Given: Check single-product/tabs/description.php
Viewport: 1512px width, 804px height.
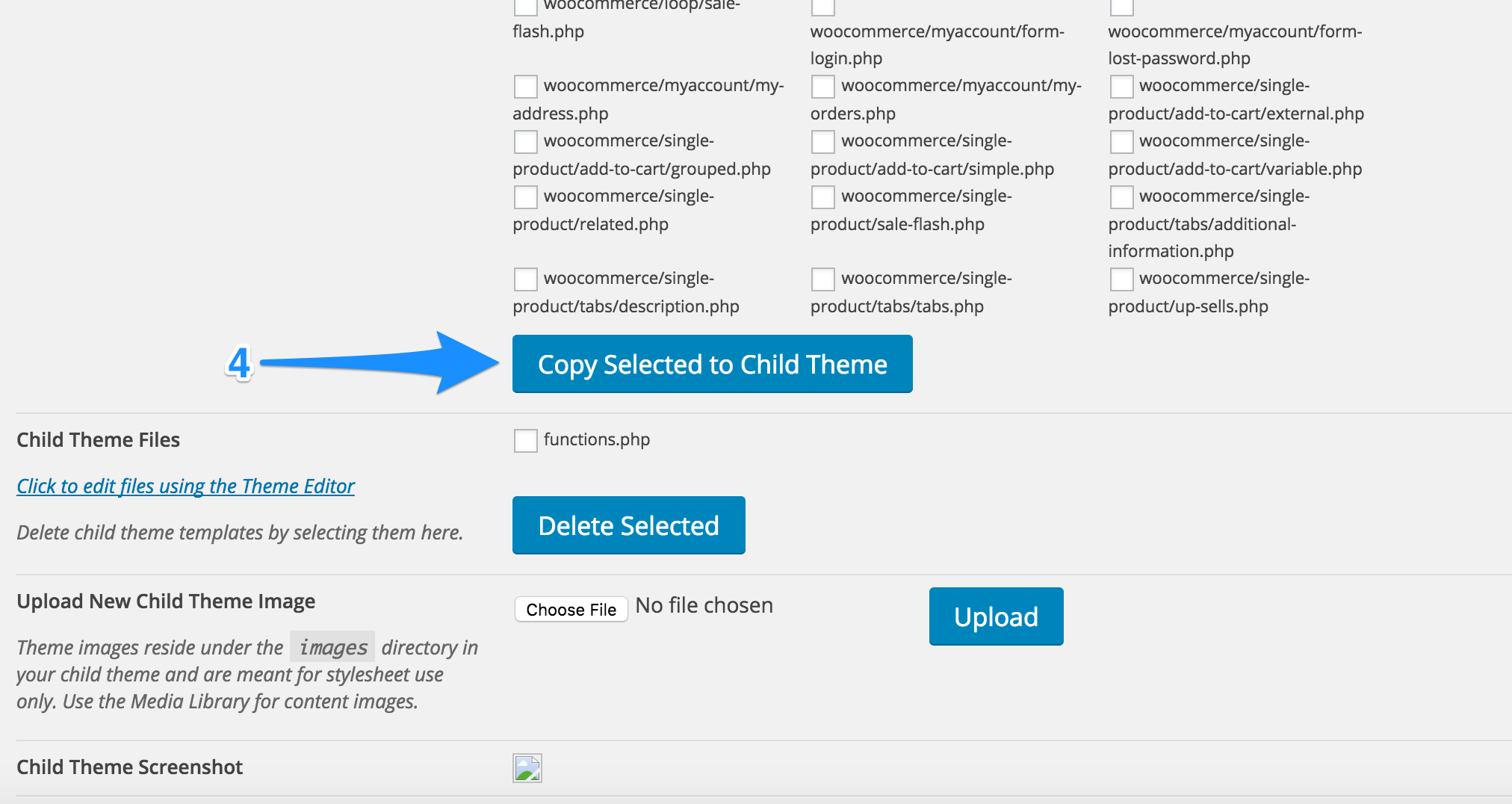Looking at the screenshot, I should click(x=524, y=279).
